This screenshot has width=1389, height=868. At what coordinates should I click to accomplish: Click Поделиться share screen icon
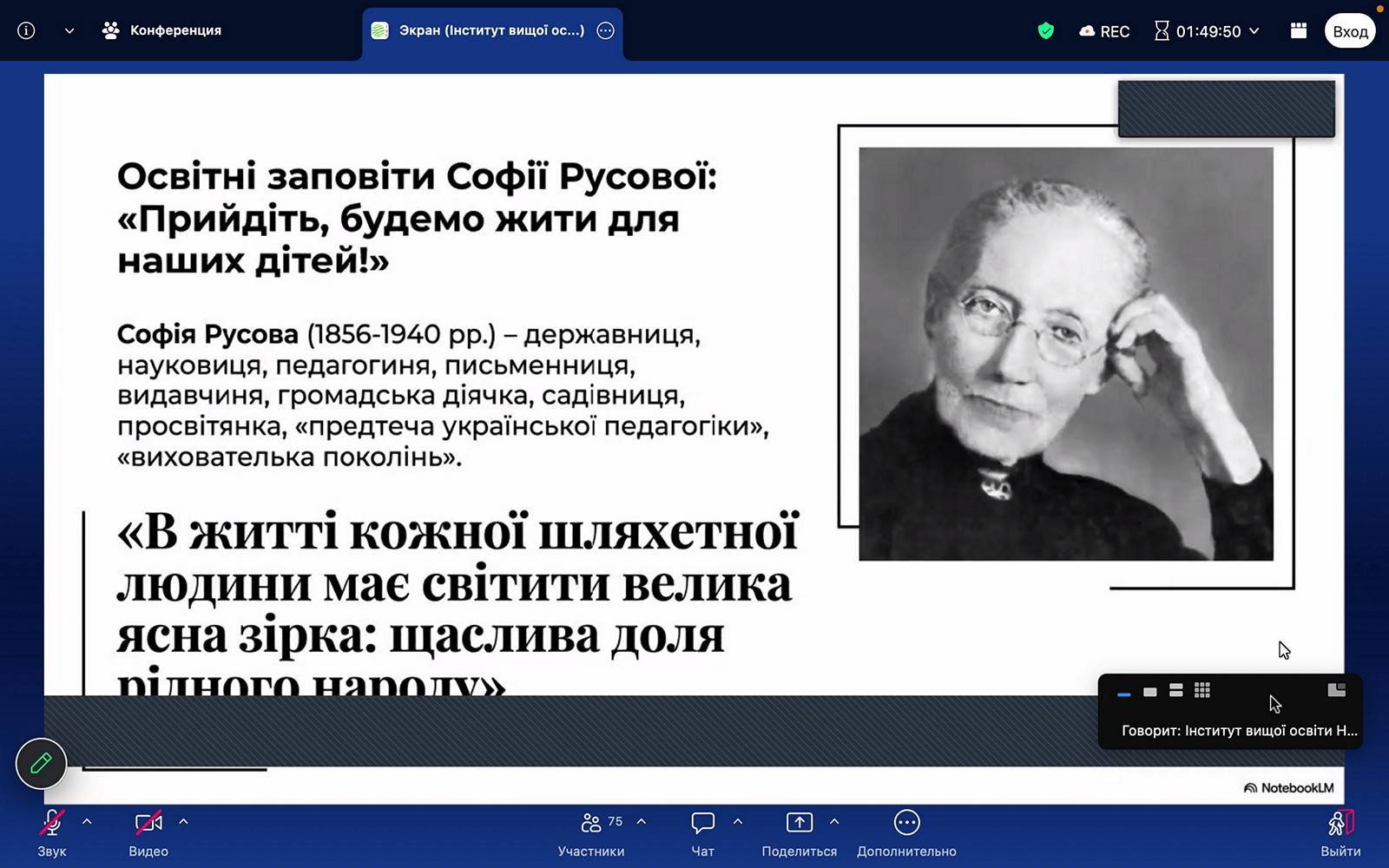(799, 832)
